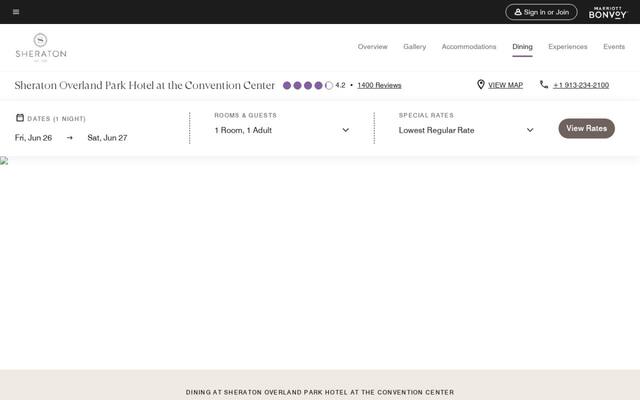Expand the Special Rates dropdown
640x400 pixels.
click(466, 130)
